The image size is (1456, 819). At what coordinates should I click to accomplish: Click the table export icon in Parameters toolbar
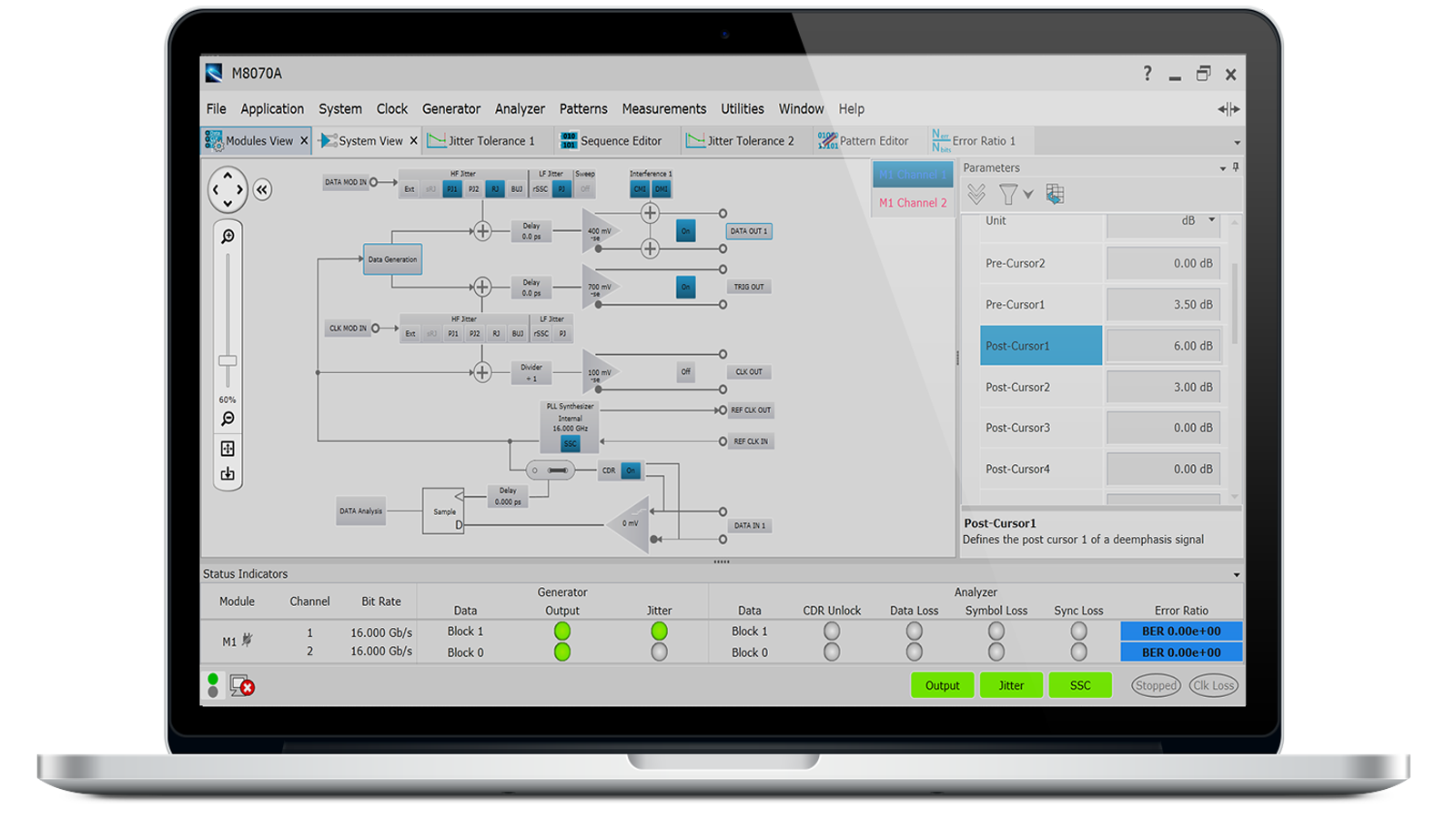pyautogui.click(x=1055, y=194)
